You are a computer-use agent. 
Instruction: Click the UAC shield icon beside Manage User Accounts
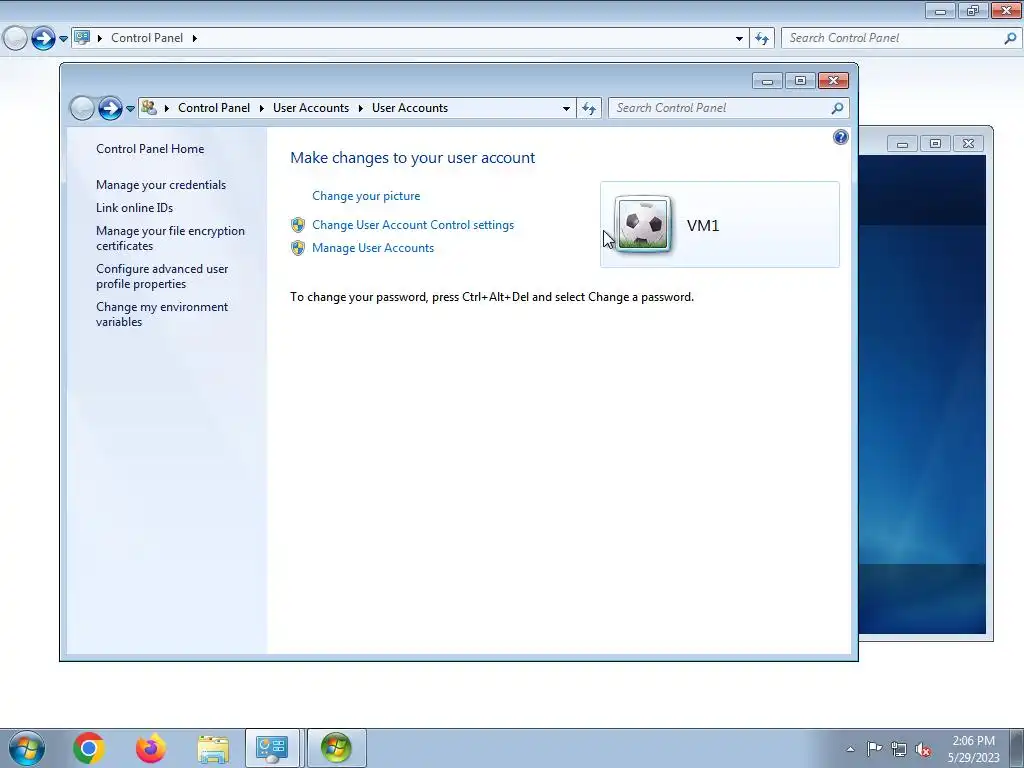coord(298,248)
